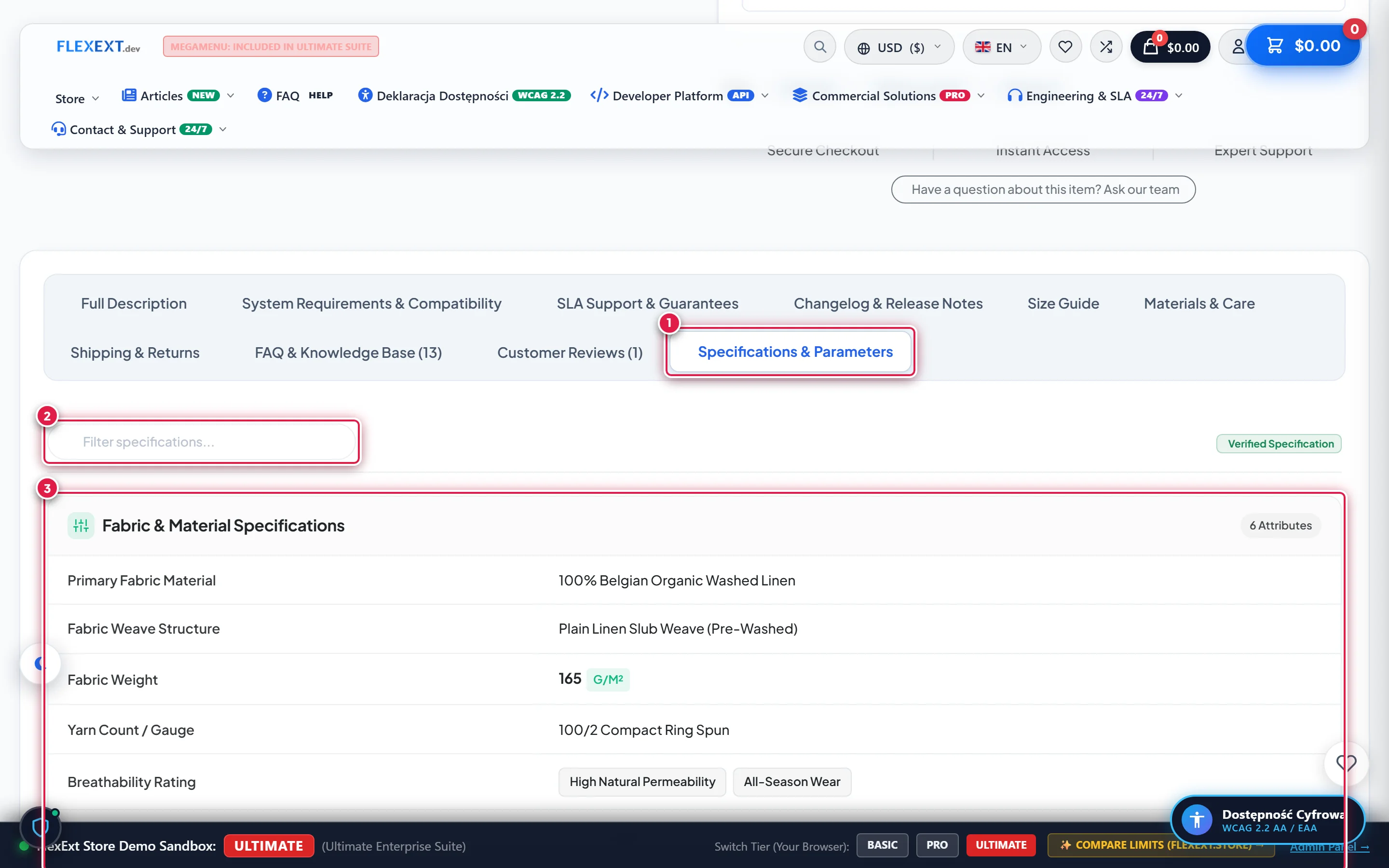Open FAQ & Knowledge Base (13) tab
This screenshot has width=1389, height=868.
(348, 353)
